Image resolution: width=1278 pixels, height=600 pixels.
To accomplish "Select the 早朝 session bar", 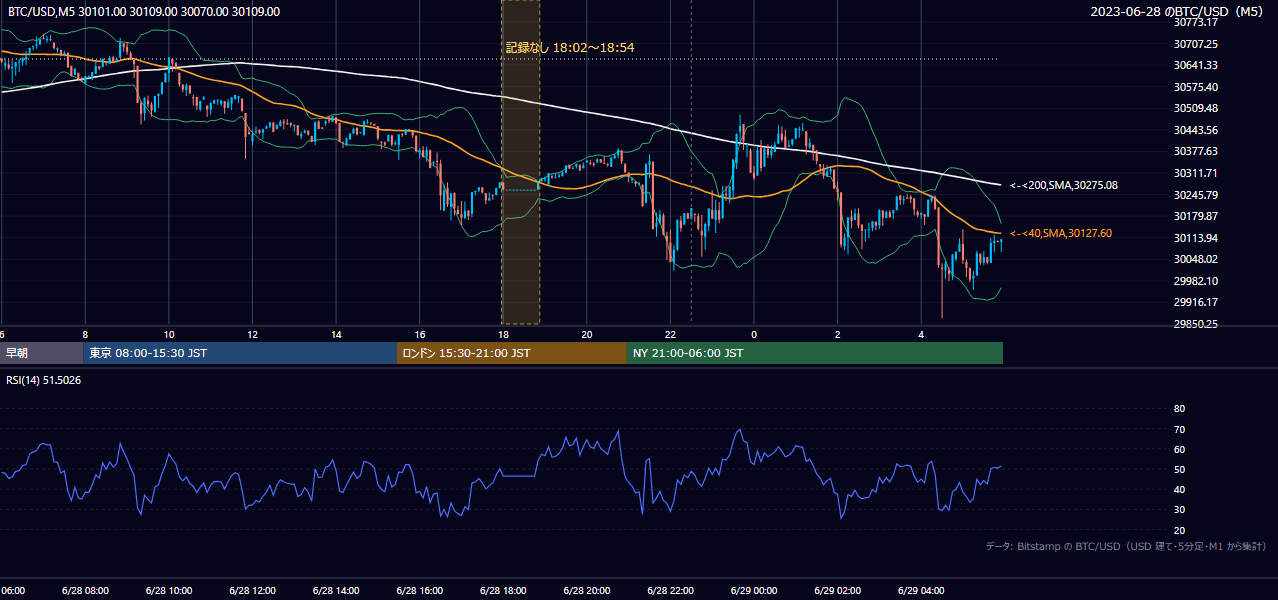I will point(41,353).
